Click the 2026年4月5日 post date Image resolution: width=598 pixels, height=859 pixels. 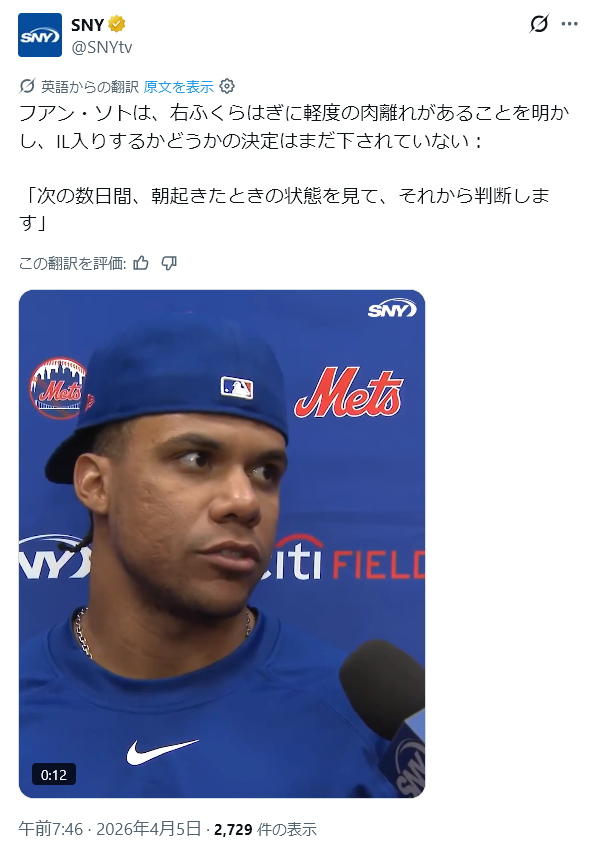(x=149, y=829)
